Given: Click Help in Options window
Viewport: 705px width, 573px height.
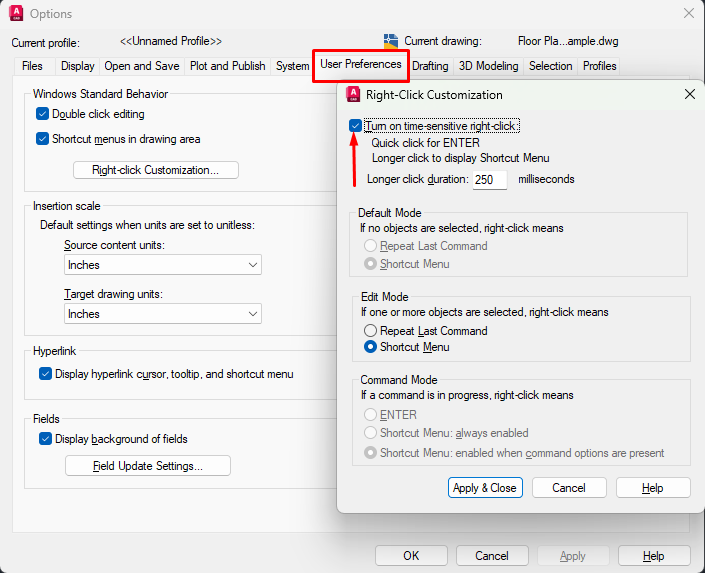Looking at the screenshot, I should 654,555.
